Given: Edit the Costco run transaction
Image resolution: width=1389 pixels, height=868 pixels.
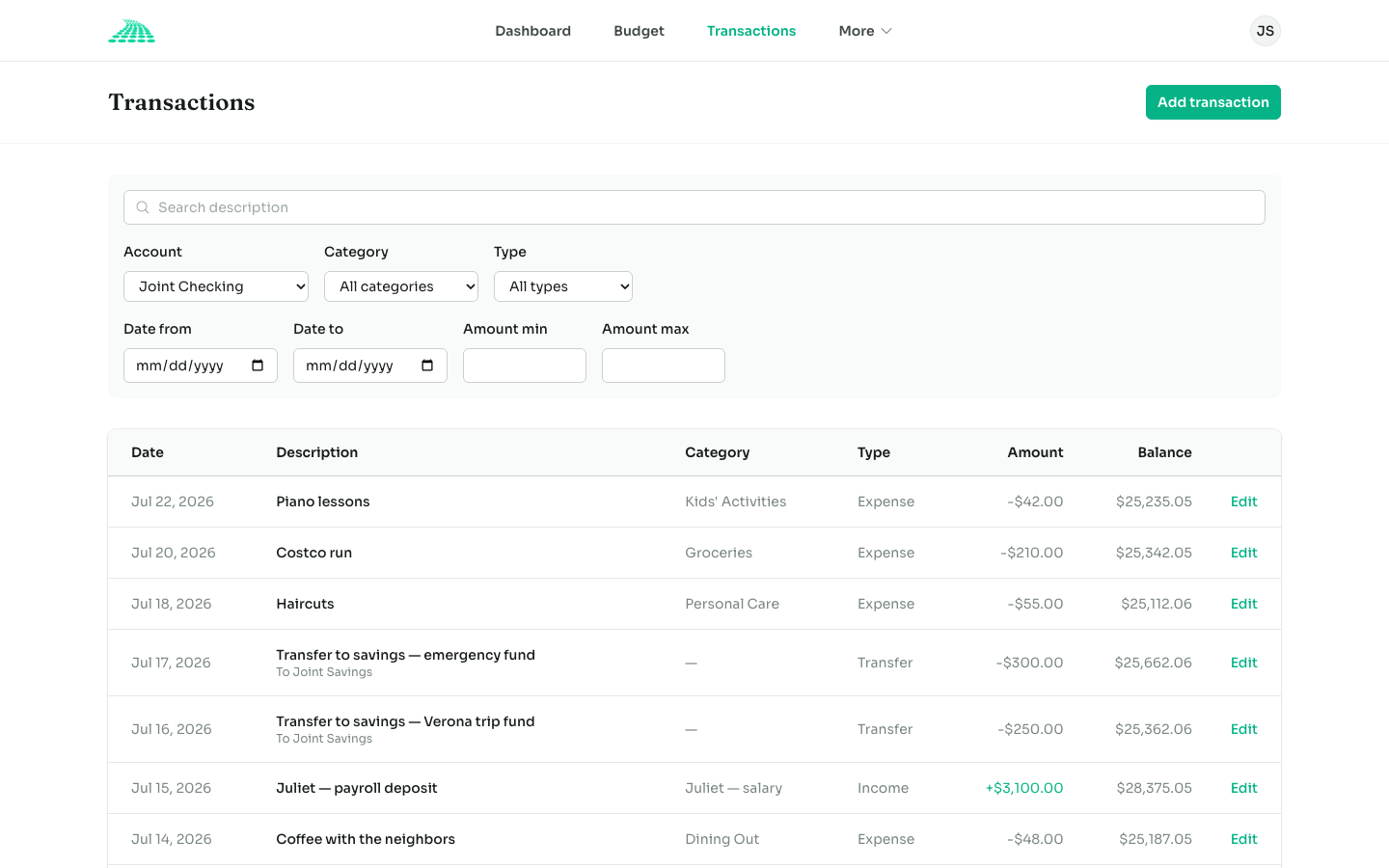Looking at the screenshot, I should [1243, 553].
